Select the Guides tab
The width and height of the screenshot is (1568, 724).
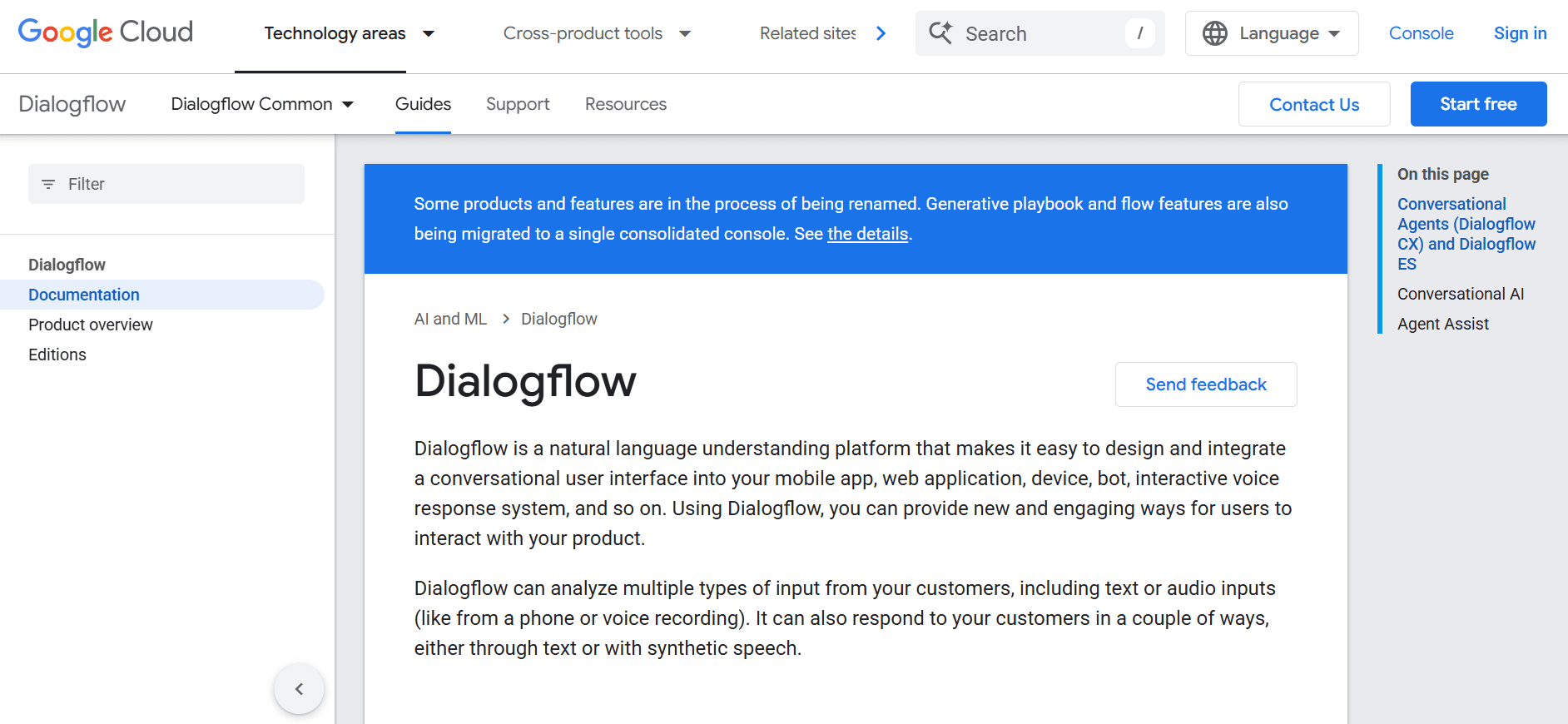[x=423, y=104]
